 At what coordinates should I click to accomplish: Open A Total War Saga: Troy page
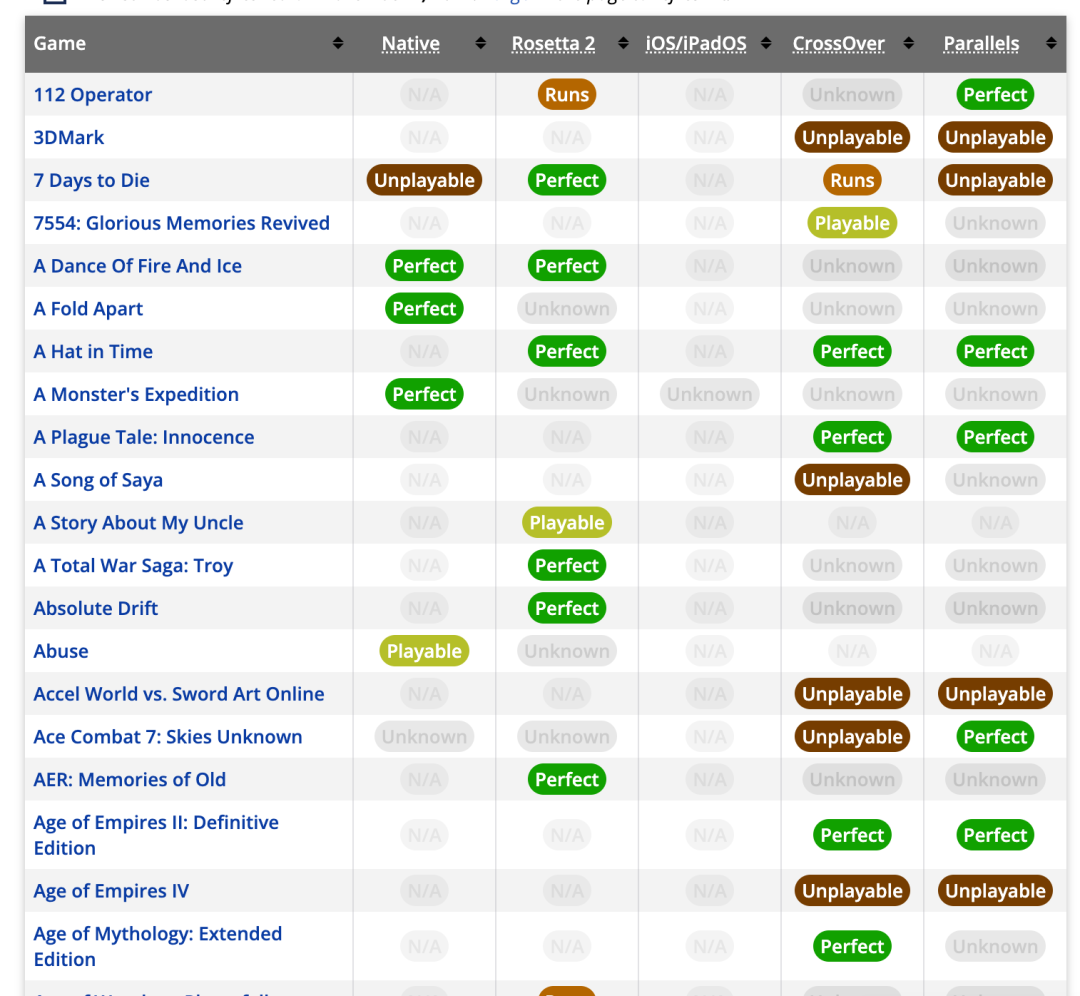(x=134, y=566)
